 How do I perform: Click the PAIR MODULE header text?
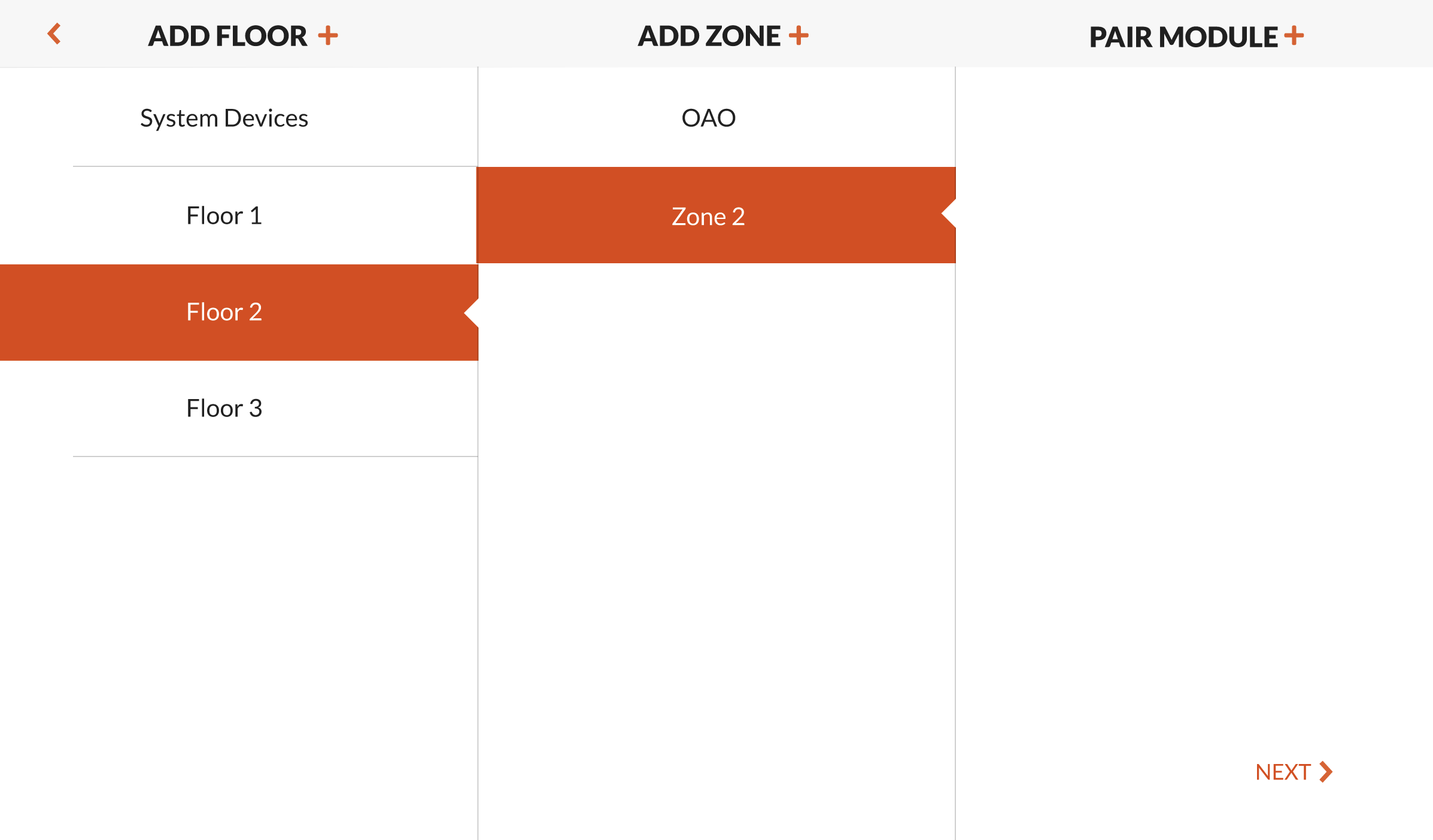(x=1183, y=37)
